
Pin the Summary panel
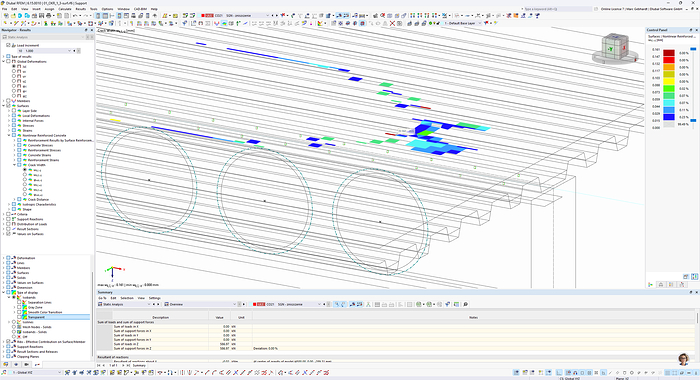pos(691,292)
